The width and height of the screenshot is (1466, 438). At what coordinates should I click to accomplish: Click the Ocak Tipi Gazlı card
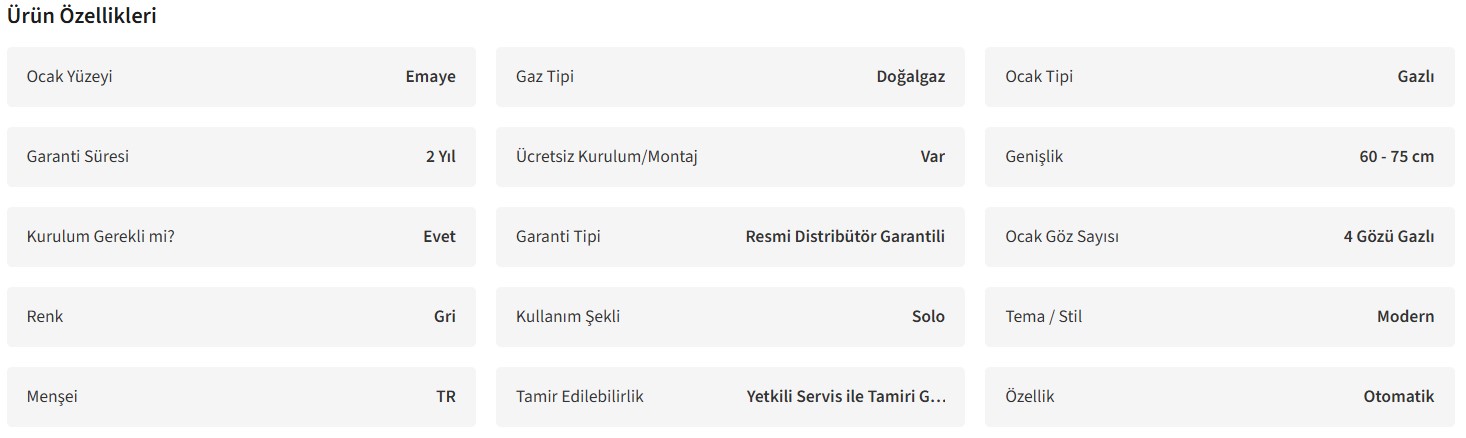[1219, 77]
